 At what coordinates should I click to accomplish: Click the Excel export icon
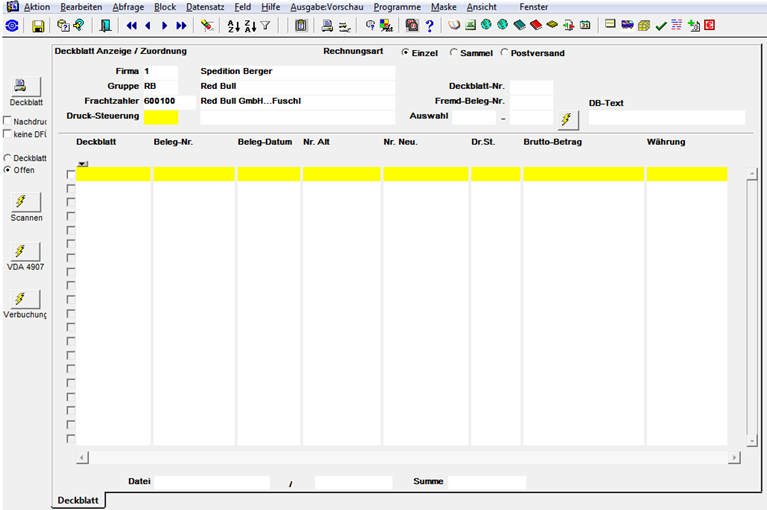[x=471, y=25]
